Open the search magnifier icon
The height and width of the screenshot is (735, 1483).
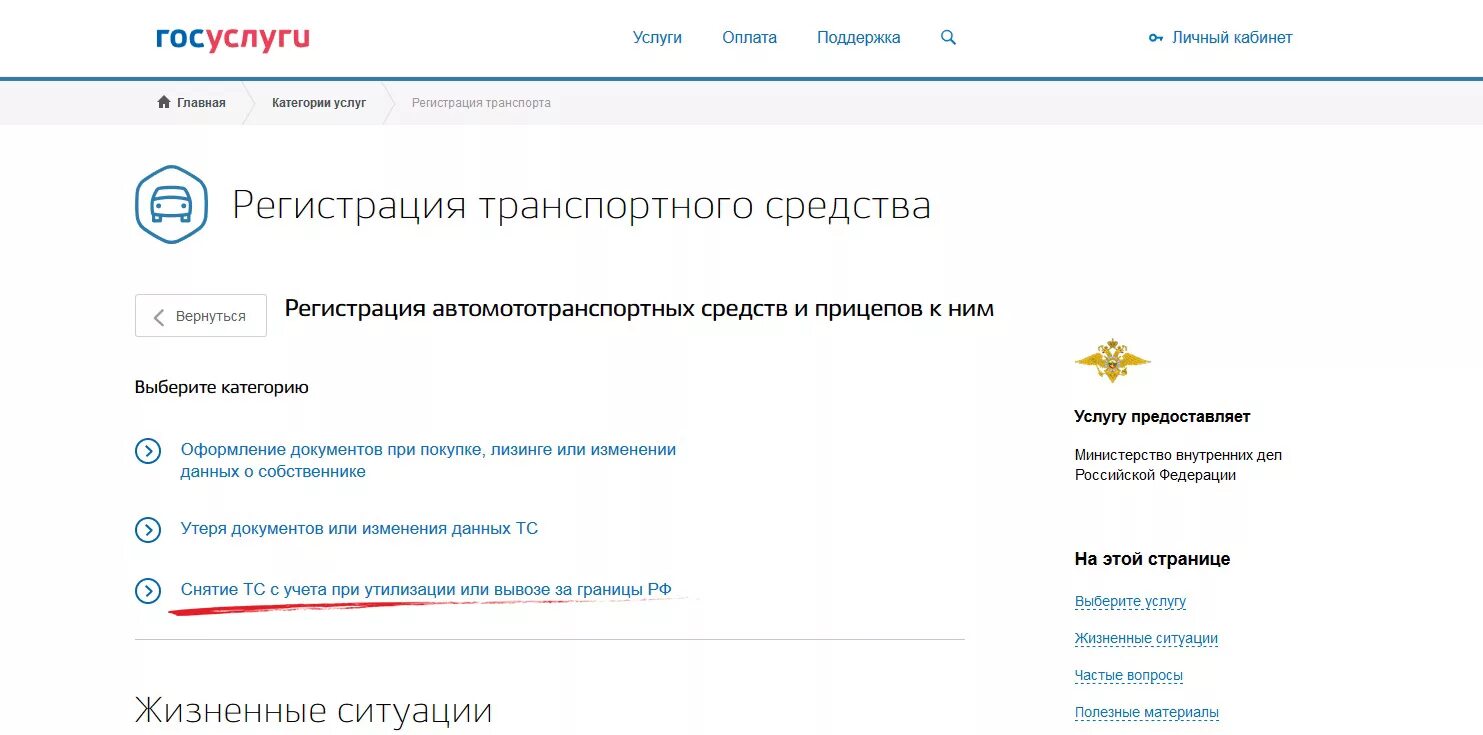(x=949, y=38)
